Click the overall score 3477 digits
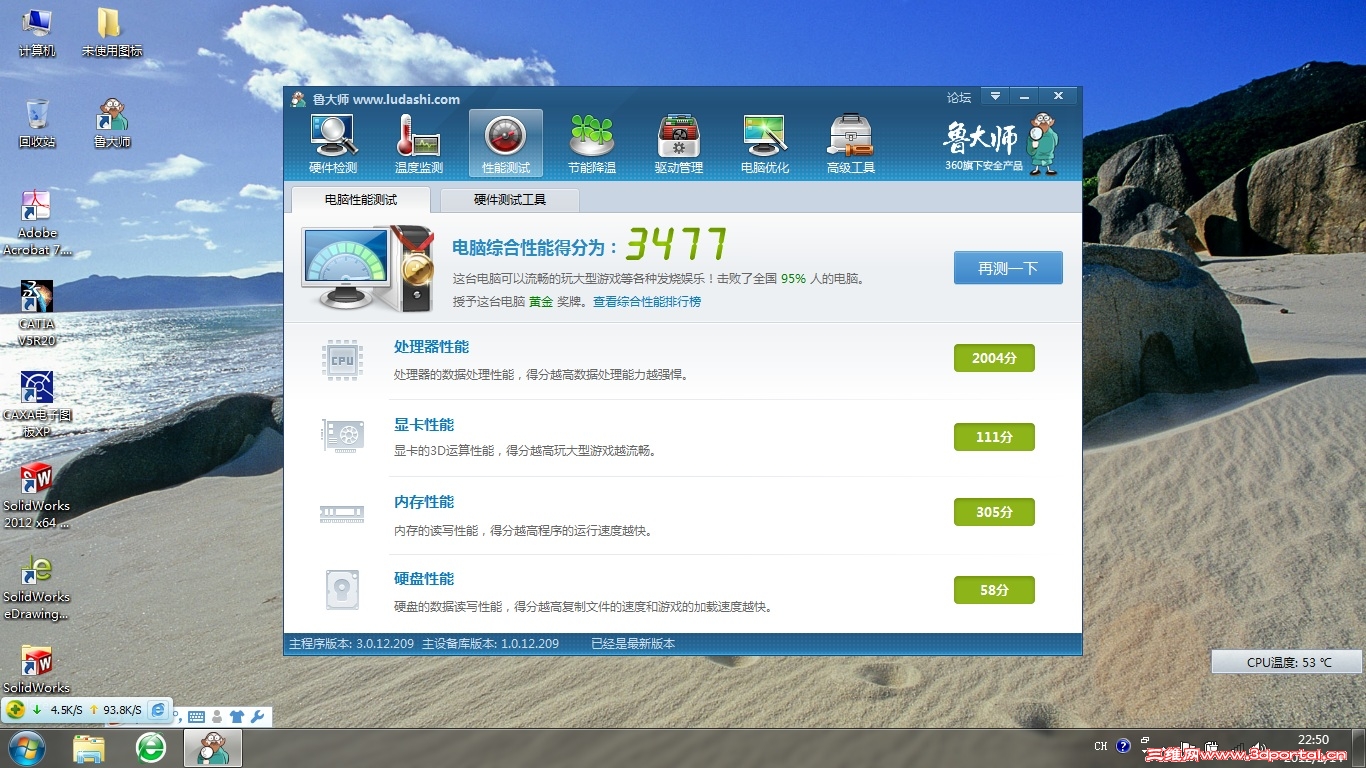 pos(676,244)
